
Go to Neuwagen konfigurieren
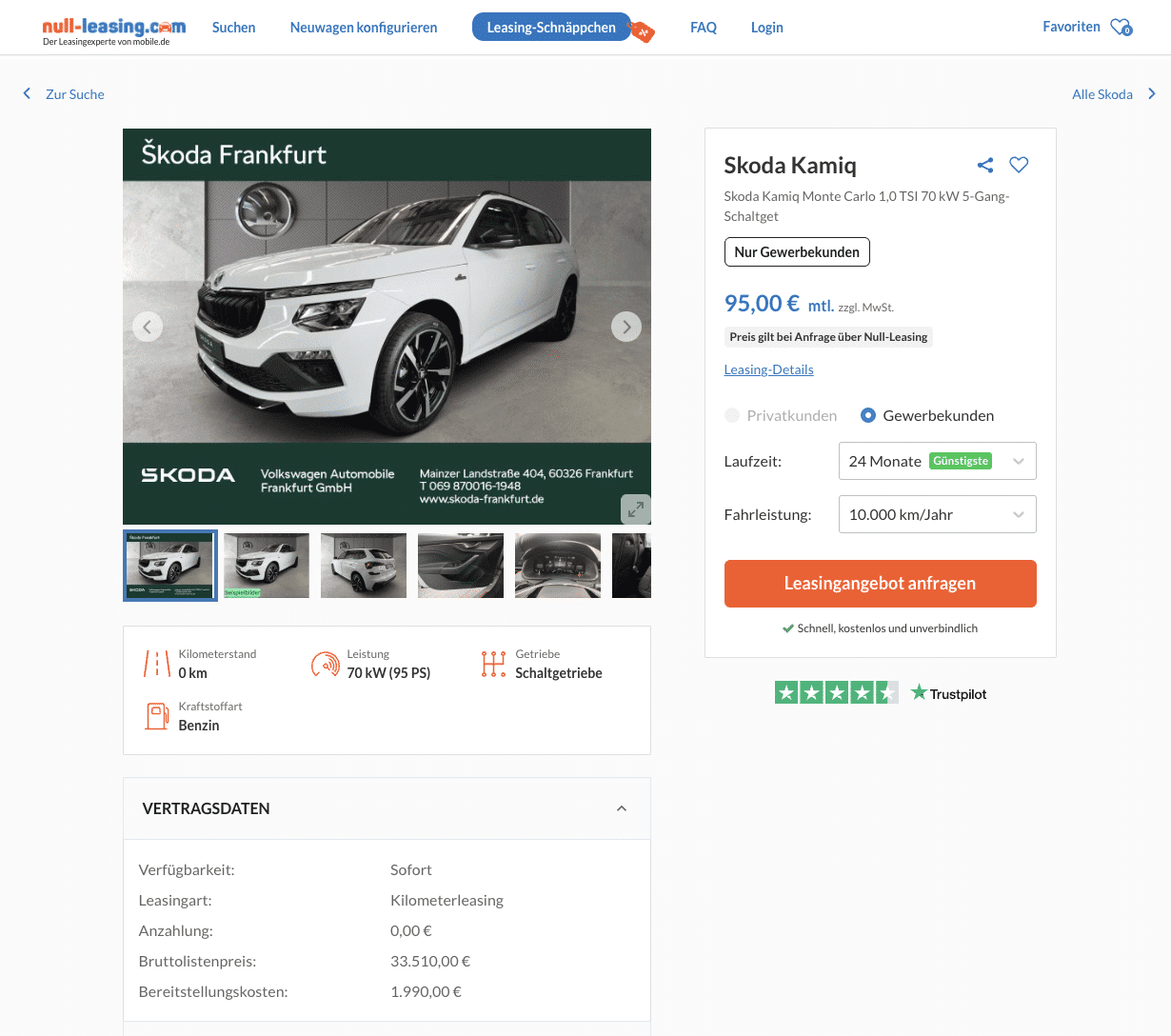coord(364,28)
